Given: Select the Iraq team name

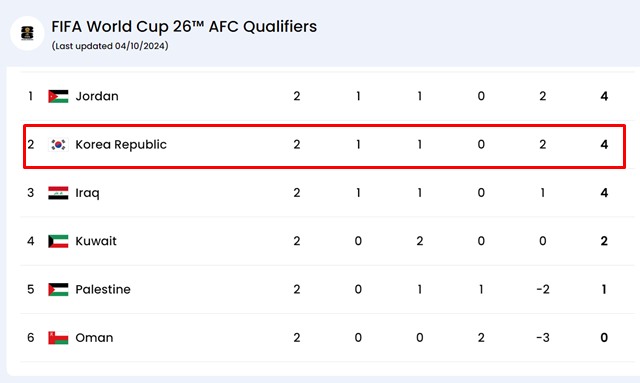Looking at the screenshot, I should (87, 193).
